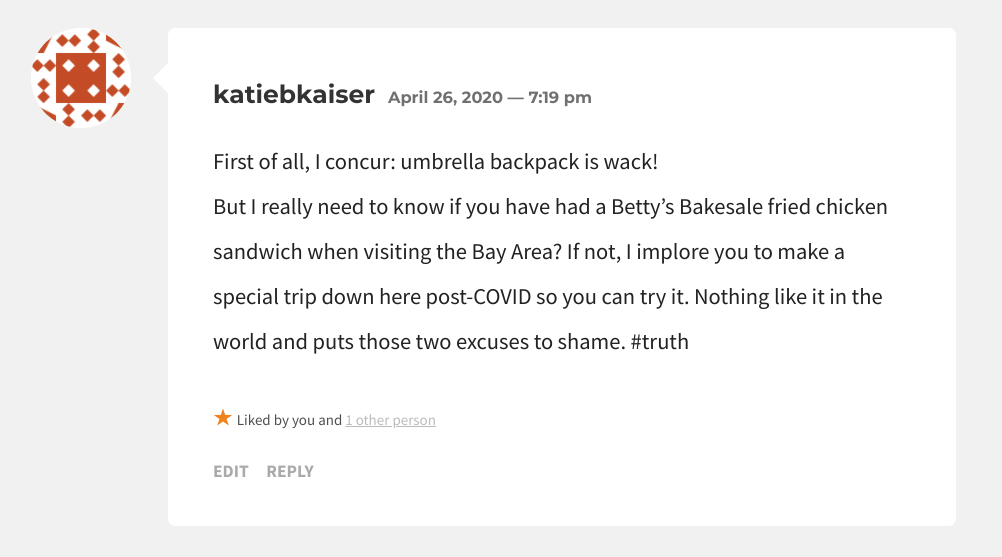Open the "1 other person" likes link
The image size is (1002, 557).
pyautogui.click(x=390, y=420)
